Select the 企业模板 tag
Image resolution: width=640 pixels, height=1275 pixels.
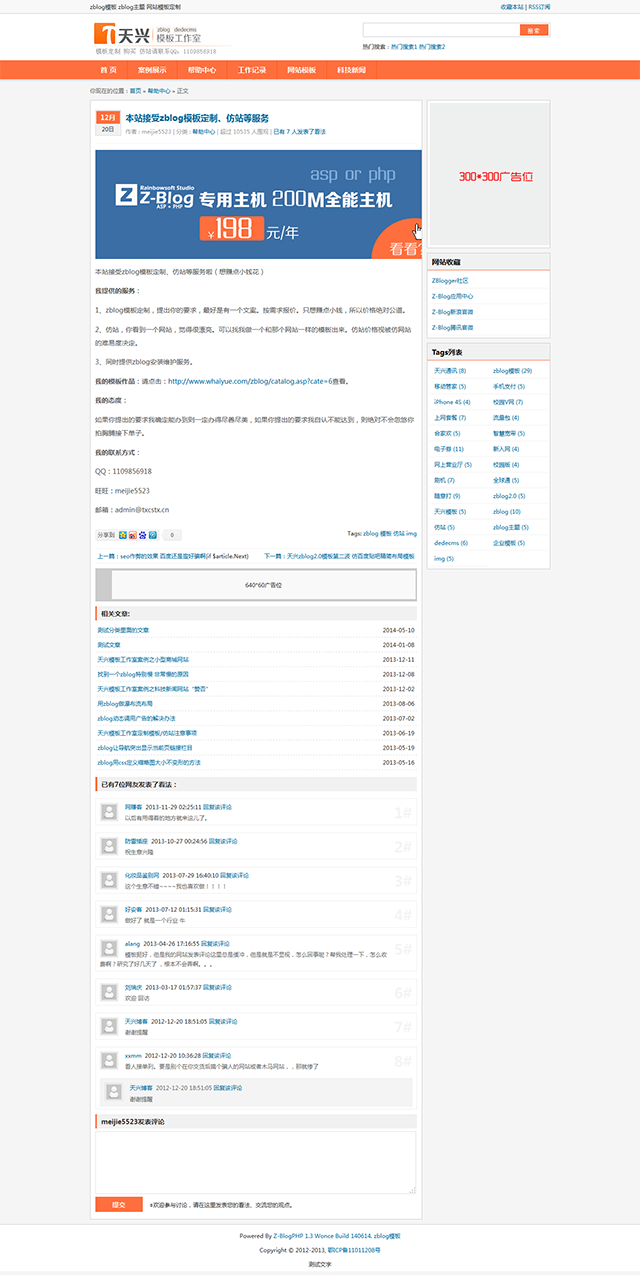pyautogui.click(x=507, y=542)
